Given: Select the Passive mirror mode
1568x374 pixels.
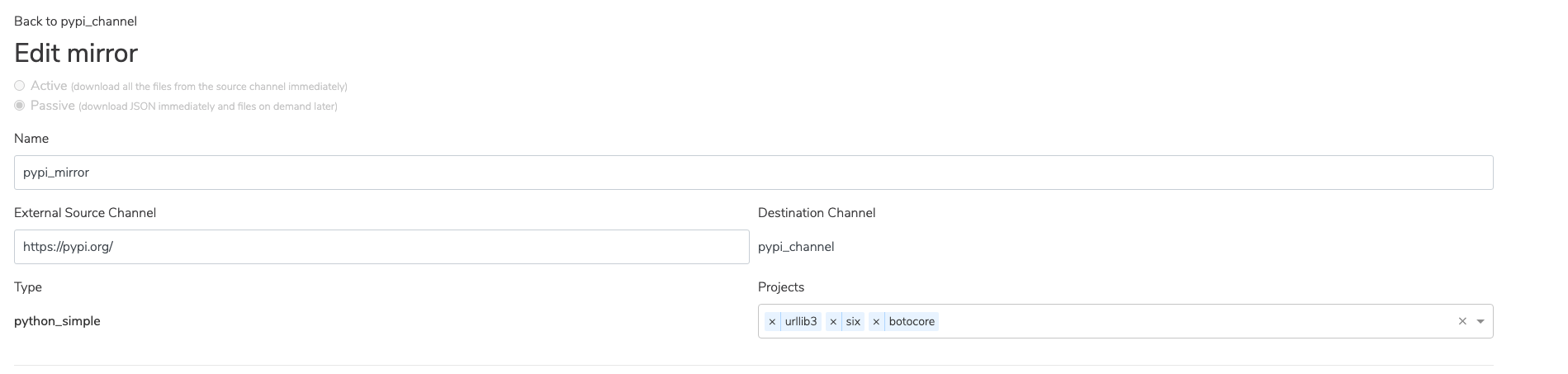Looking at the screenshot, I should pos(20,106).
